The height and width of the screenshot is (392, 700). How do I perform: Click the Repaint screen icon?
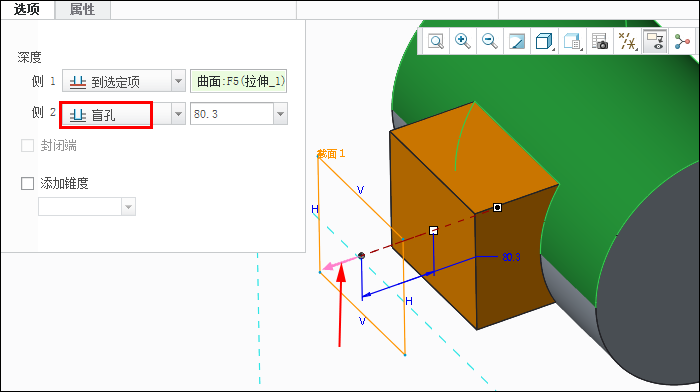[517, 42]
